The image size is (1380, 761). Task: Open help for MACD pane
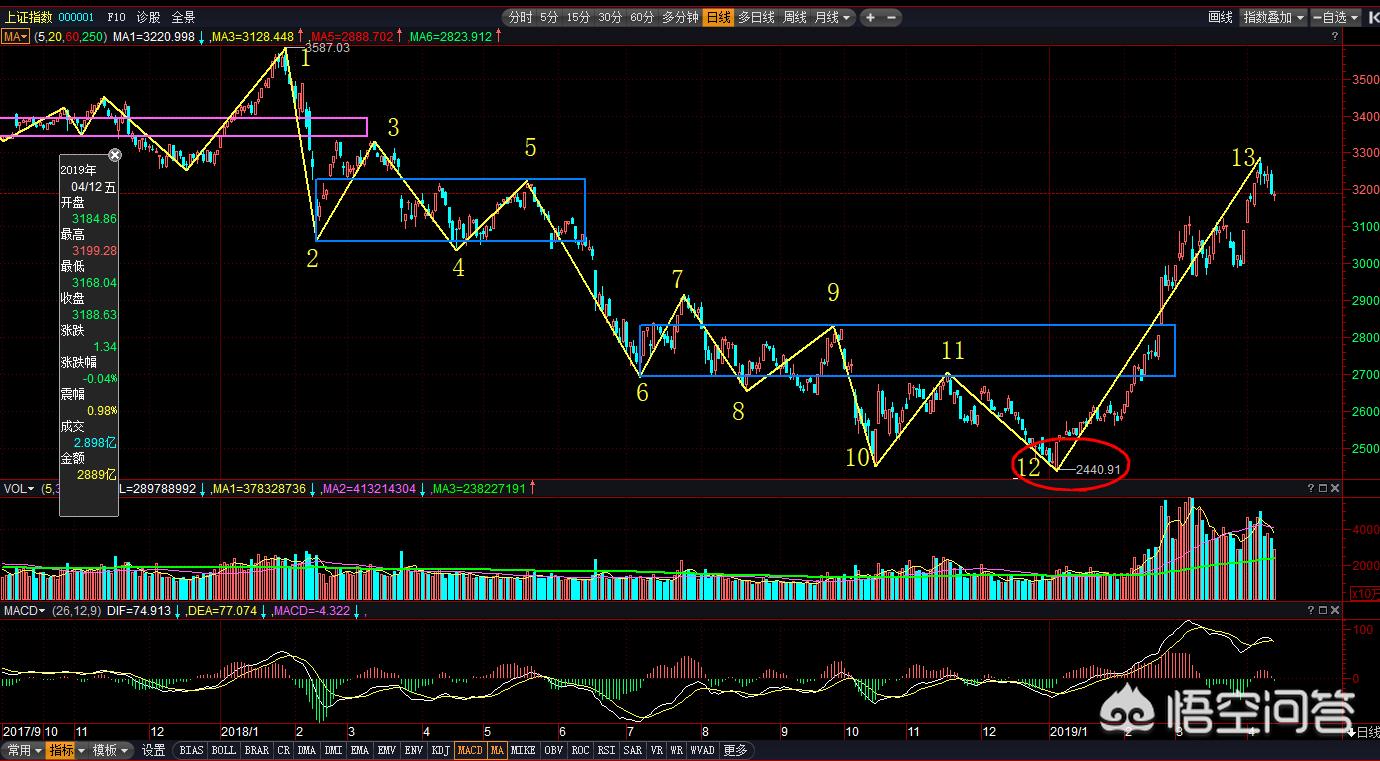coord(1311,609)
